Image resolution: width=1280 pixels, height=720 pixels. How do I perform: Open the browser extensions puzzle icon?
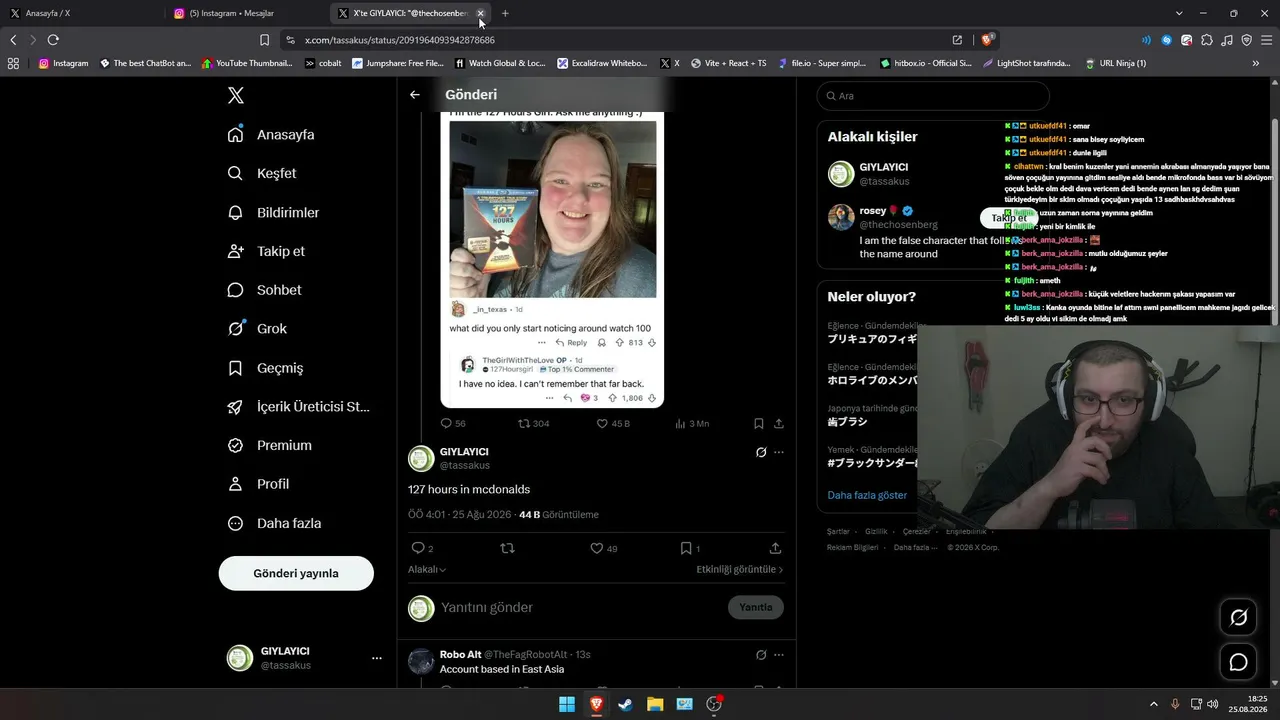1207,40
